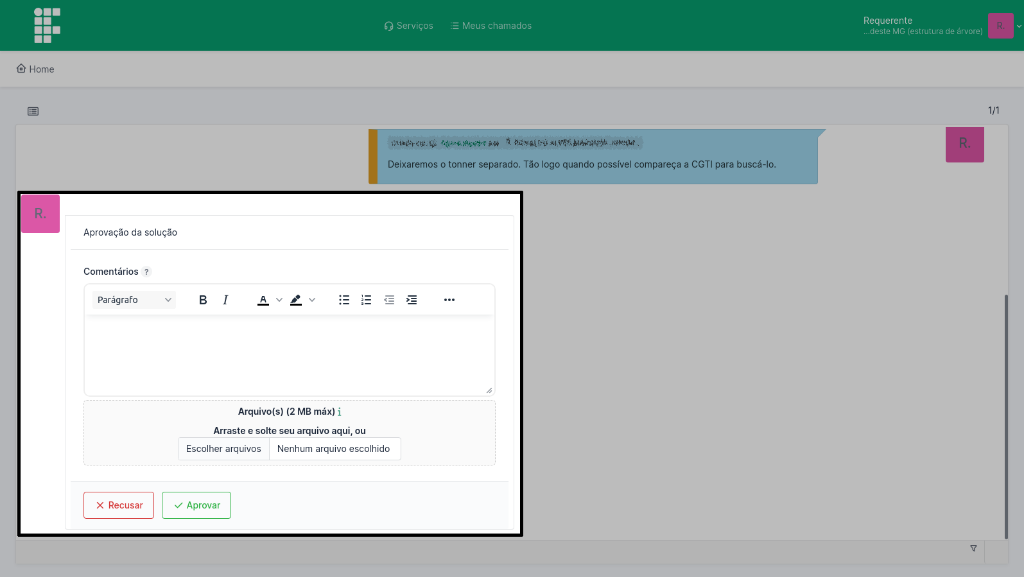Approve the solution with Aprovar button
Viewport: 1024px width, 577px height.
click(x=196, y=505)
